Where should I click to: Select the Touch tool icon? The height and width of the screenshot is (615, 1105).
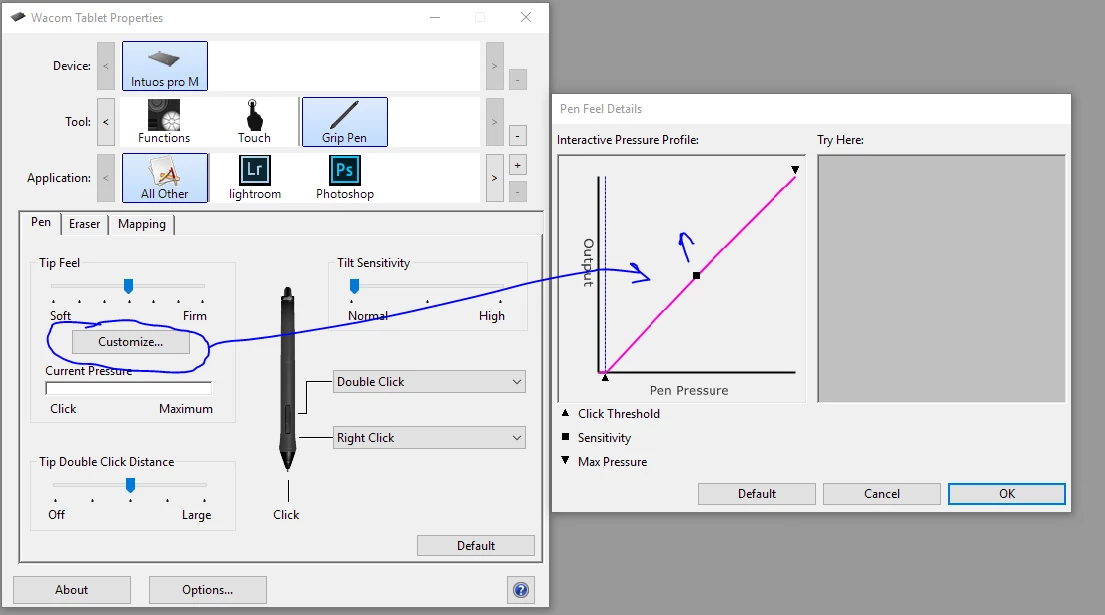pos(254,122)
